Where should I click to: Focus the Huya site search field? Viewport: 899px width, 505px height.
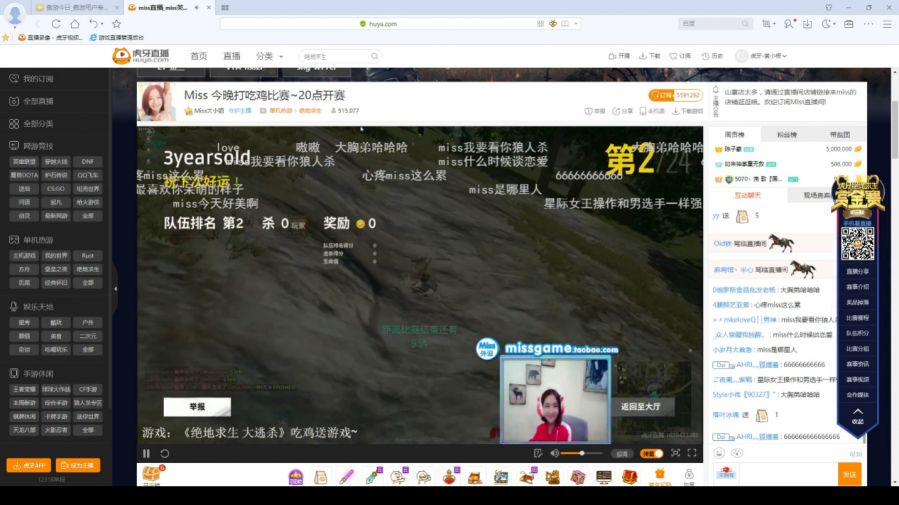pos(335,56)
